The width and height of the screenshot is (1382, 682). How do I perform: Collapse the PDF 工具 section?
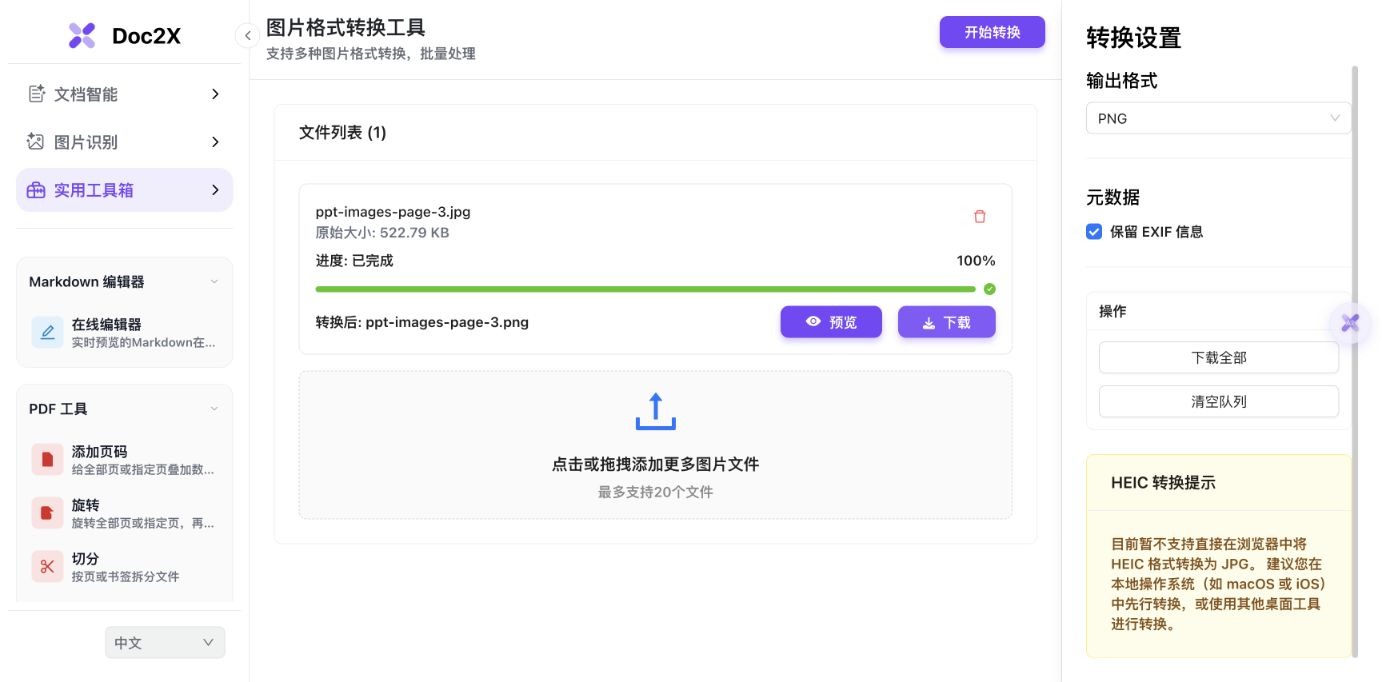click(x=214, y=409)
